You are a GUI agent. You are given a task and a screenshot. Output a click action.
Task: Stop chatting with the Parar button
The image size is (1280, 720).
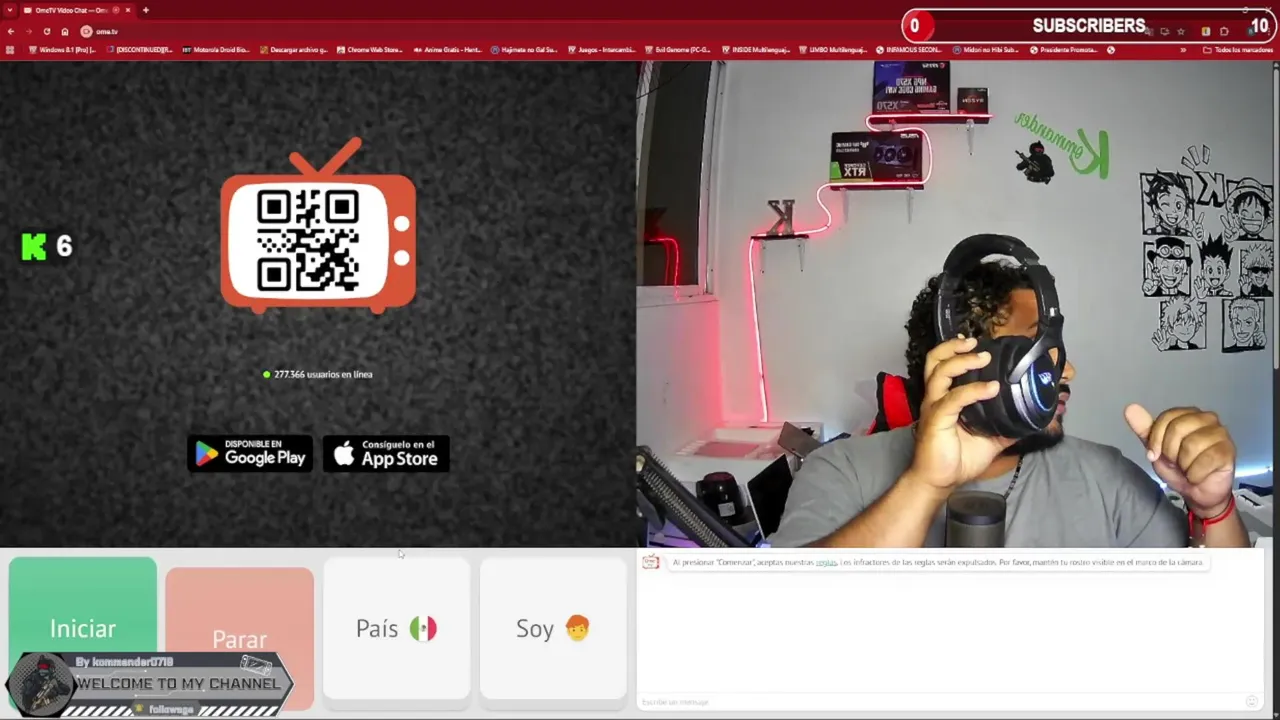pyautogui.click(x=239, y=638)
